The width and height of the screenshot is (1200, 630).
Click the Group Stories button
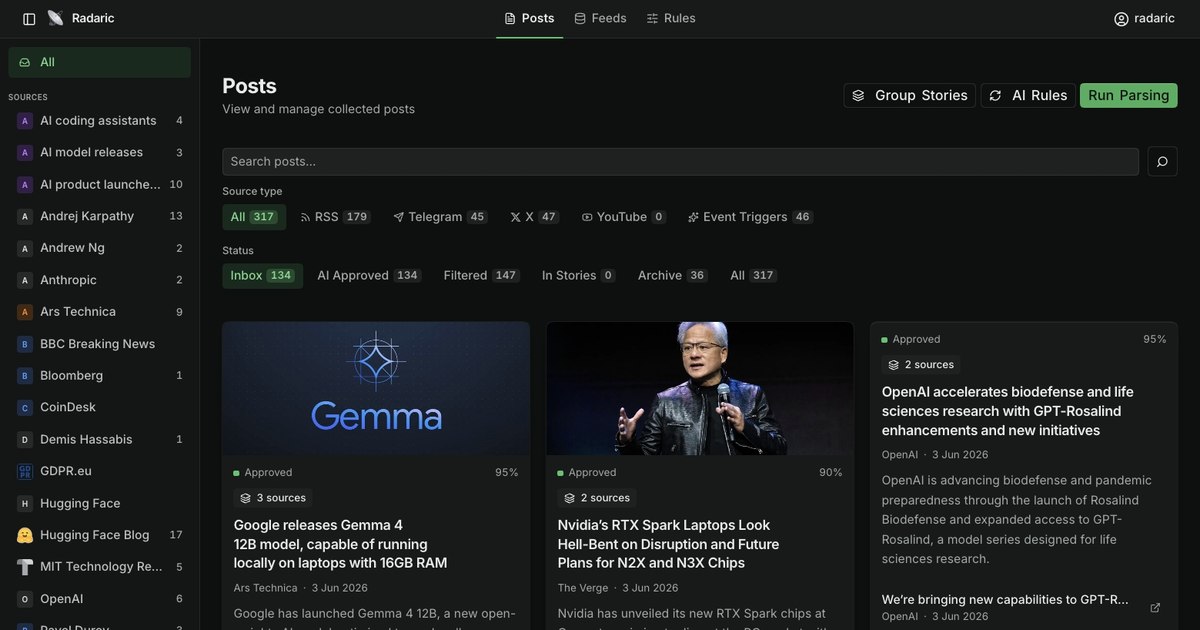910,96
